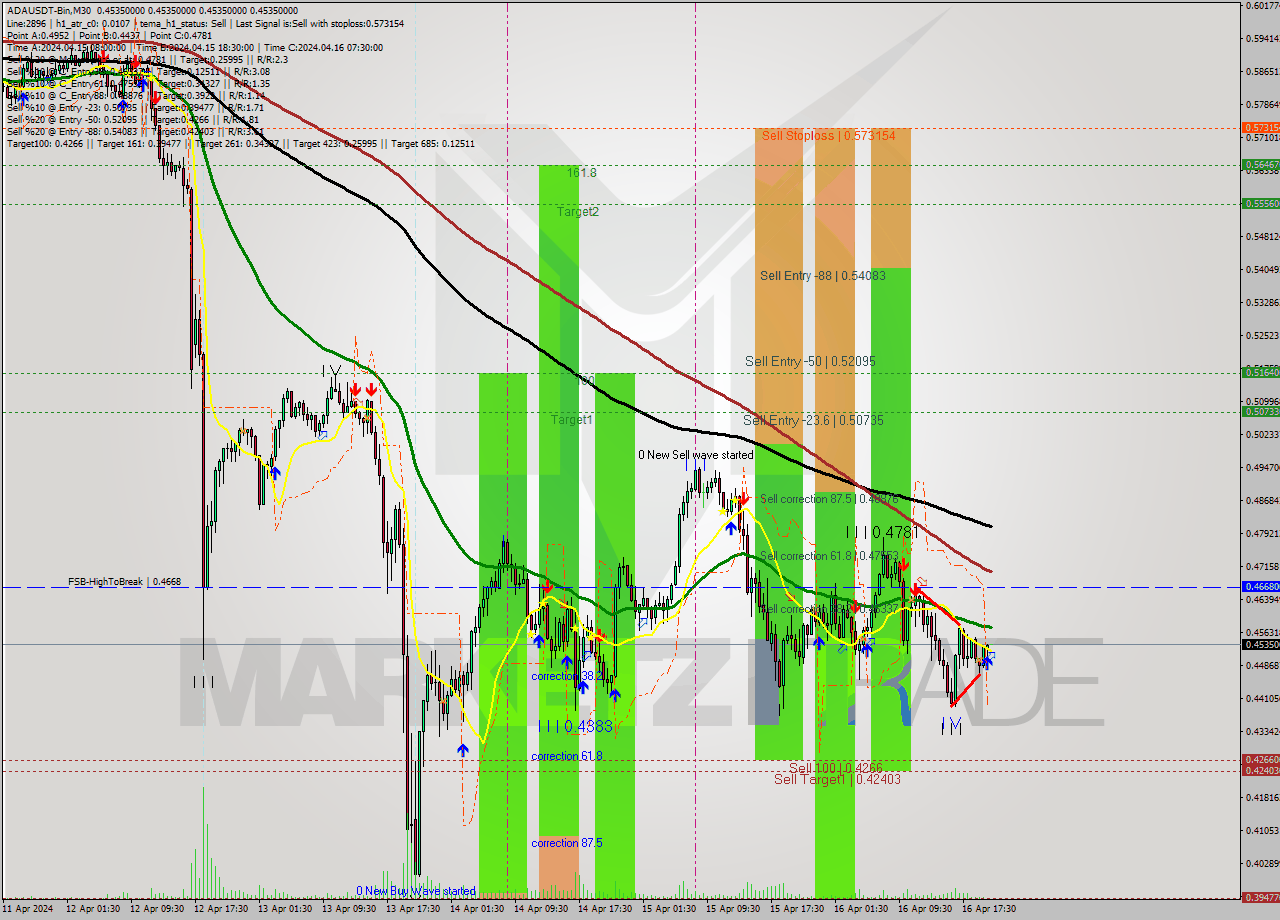Click the '12 Apr 09:30' time label
The image size is (1280, 920).
[157, 909]
